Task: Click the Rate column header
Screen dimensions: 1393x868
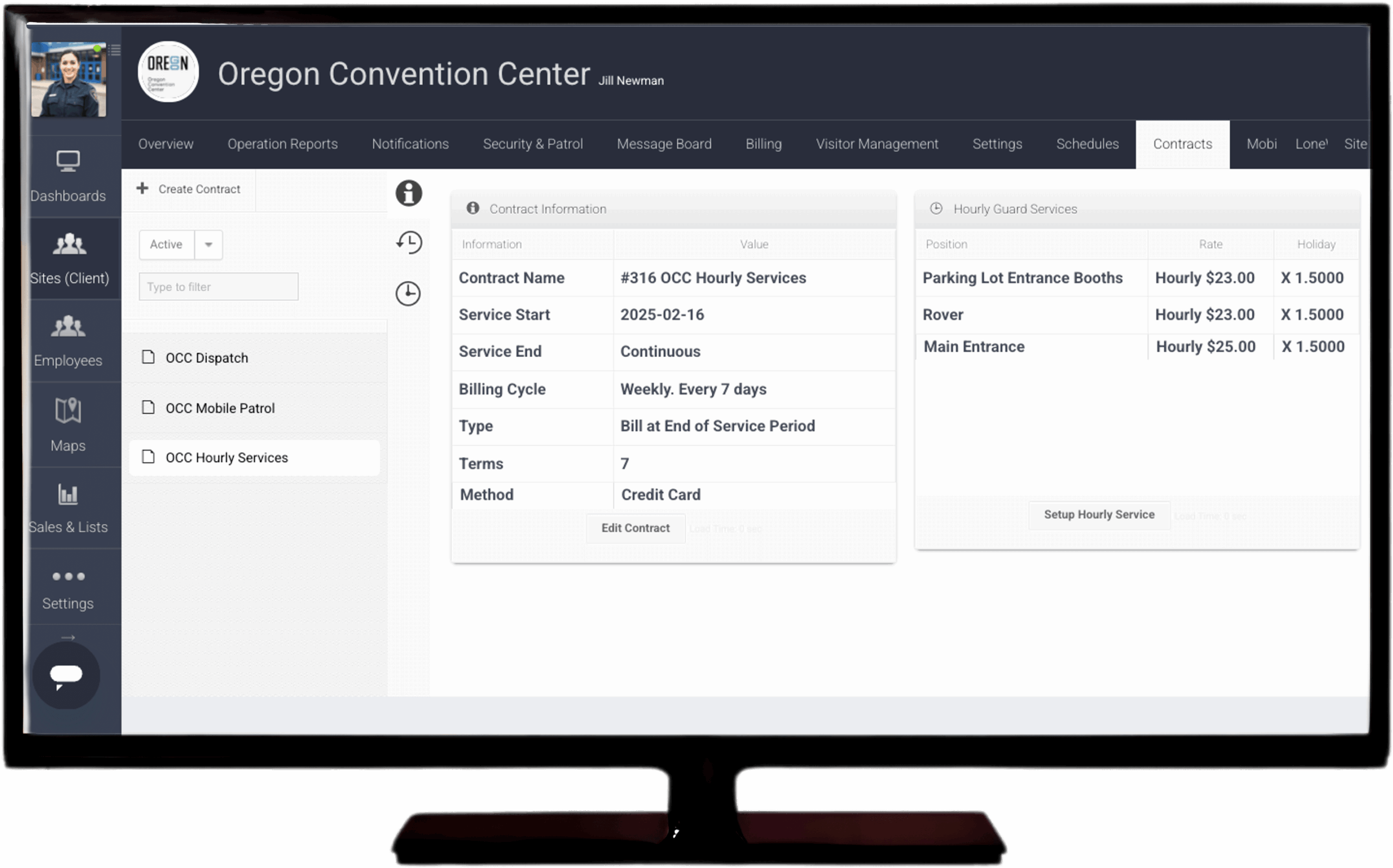Action: coord(1211,244)
